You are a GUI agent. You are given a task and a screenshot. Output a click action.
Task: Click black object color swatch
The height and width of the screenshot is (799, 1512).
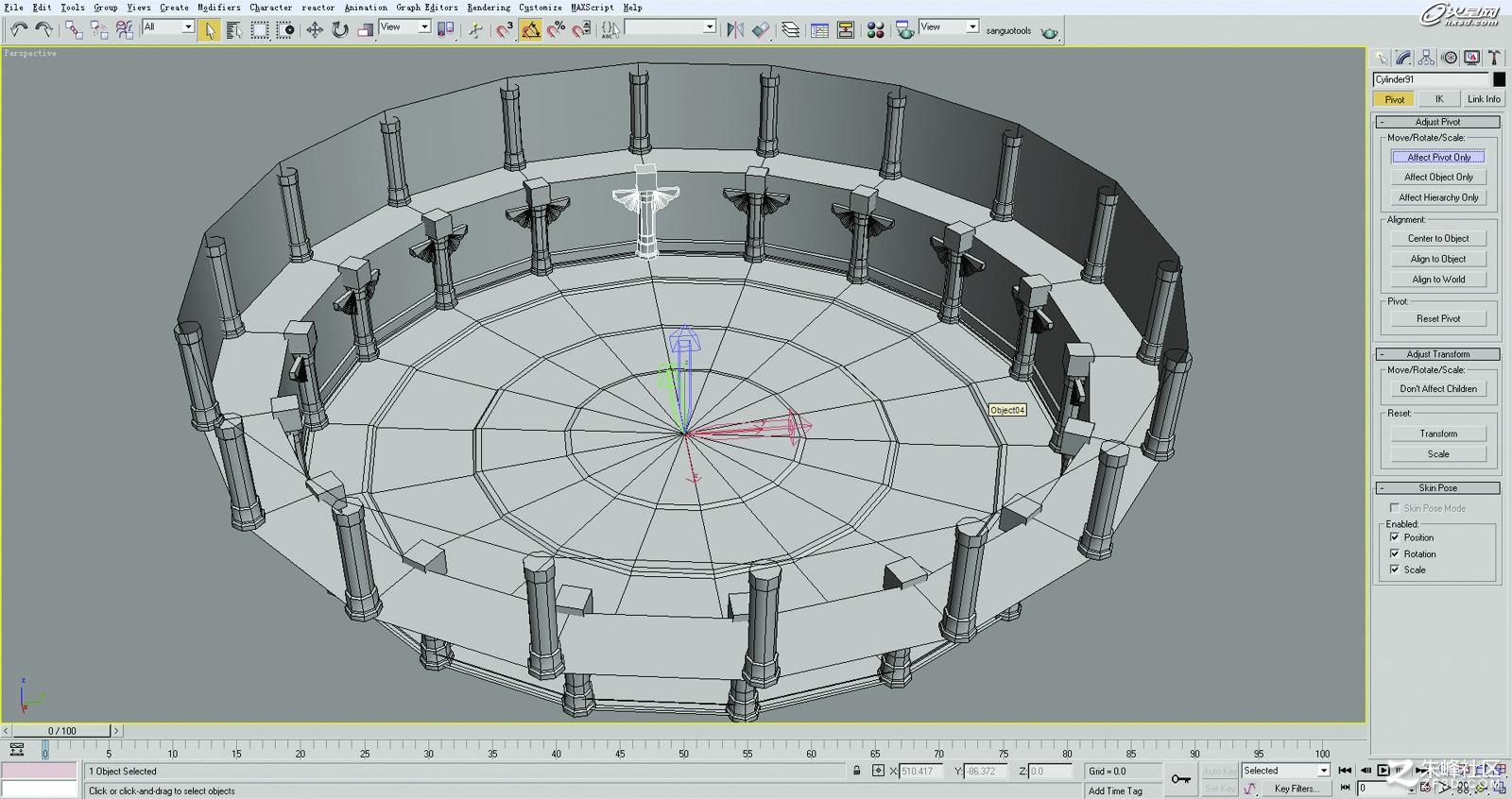1499,79
